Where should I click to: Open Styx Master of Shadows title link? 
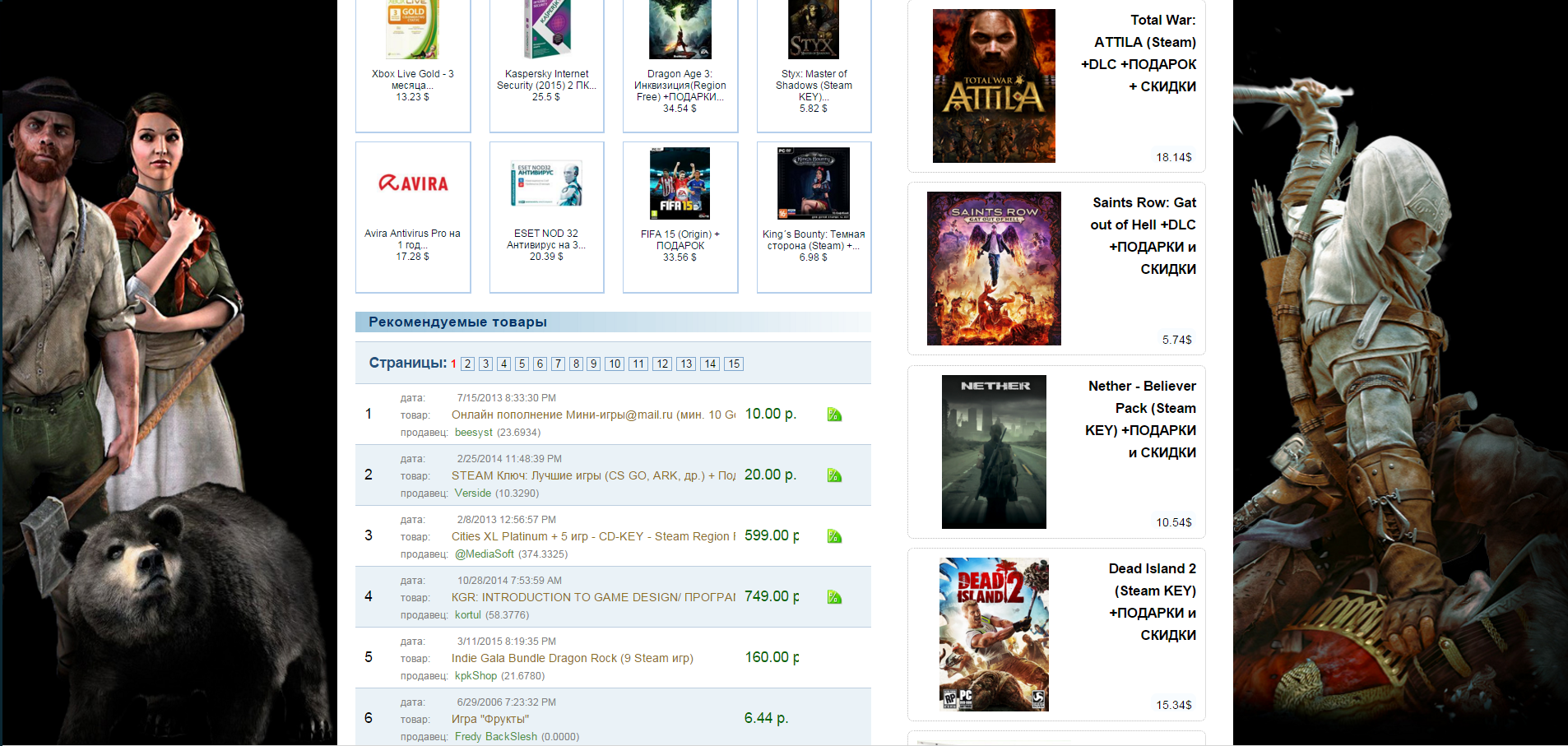pos(814,86)
